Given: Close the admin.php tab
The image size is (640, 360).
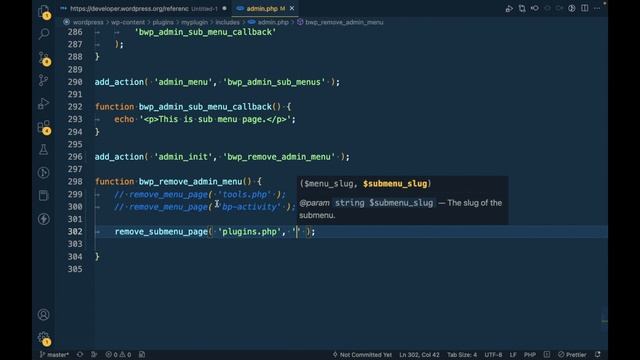Looking at the screenshot, I should click(x=292, y=9).
